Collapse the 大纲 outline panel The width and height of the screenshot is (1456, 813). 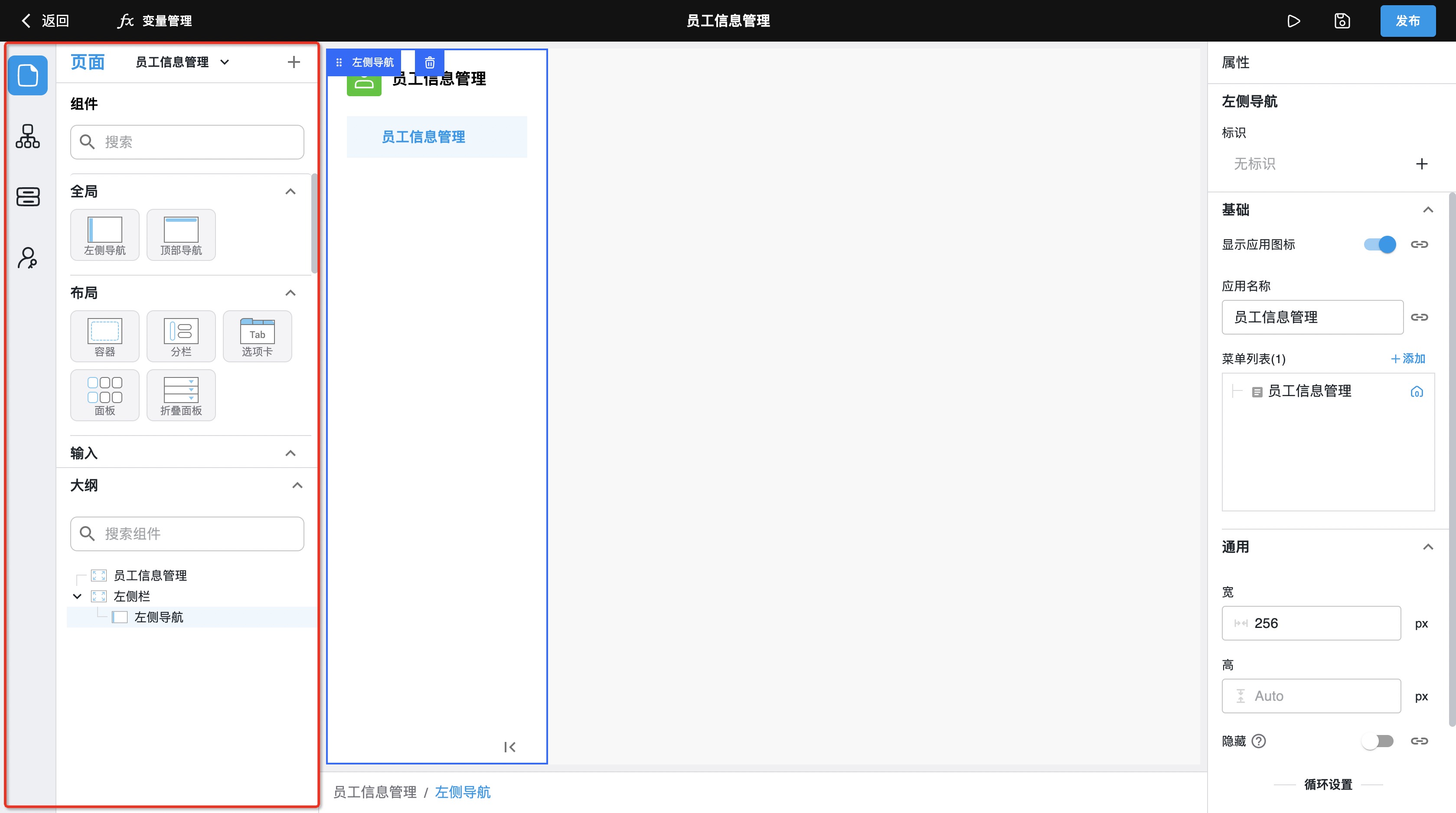(297, 485)
